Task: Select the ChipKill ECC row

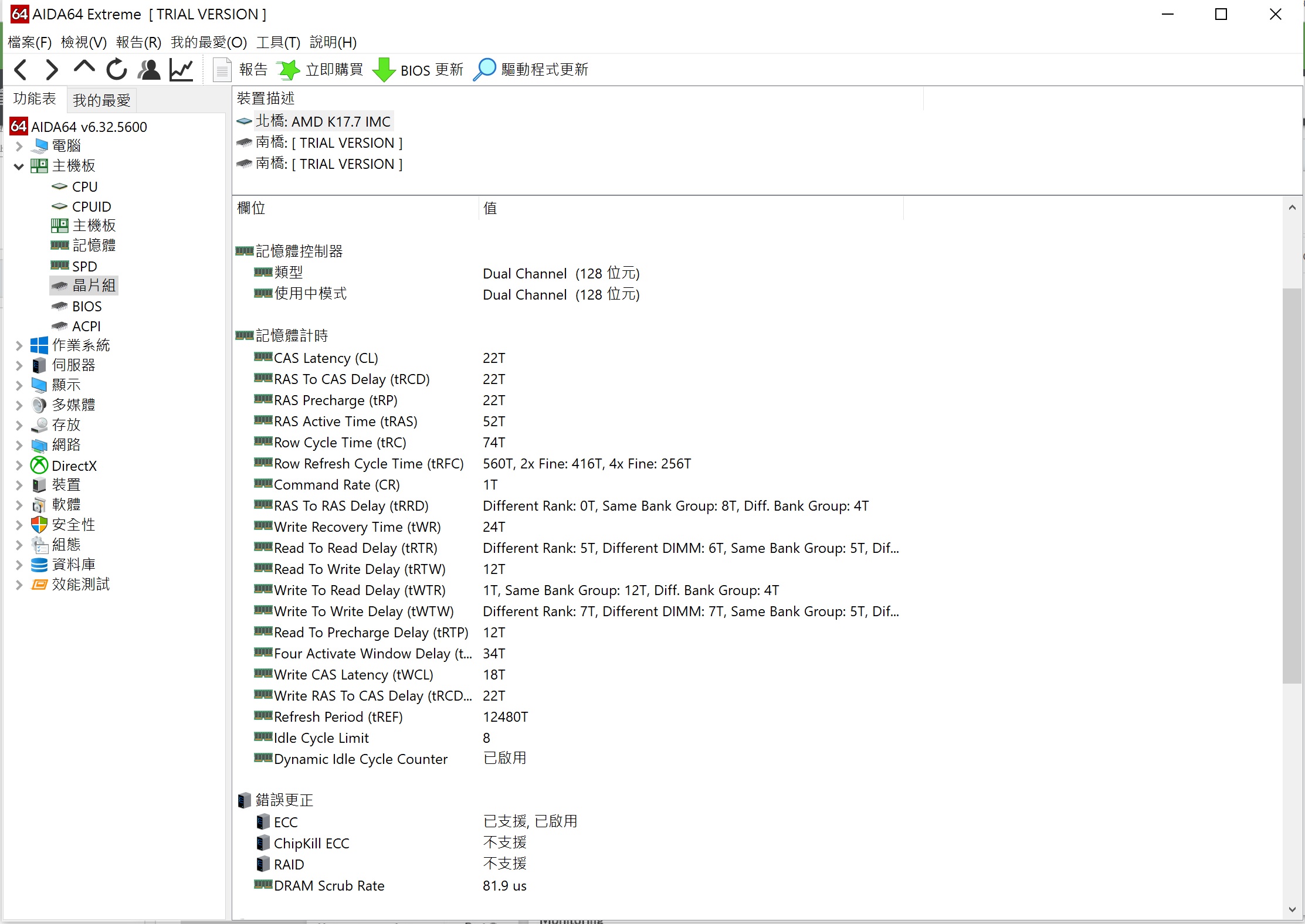Action: pos(567,844)
